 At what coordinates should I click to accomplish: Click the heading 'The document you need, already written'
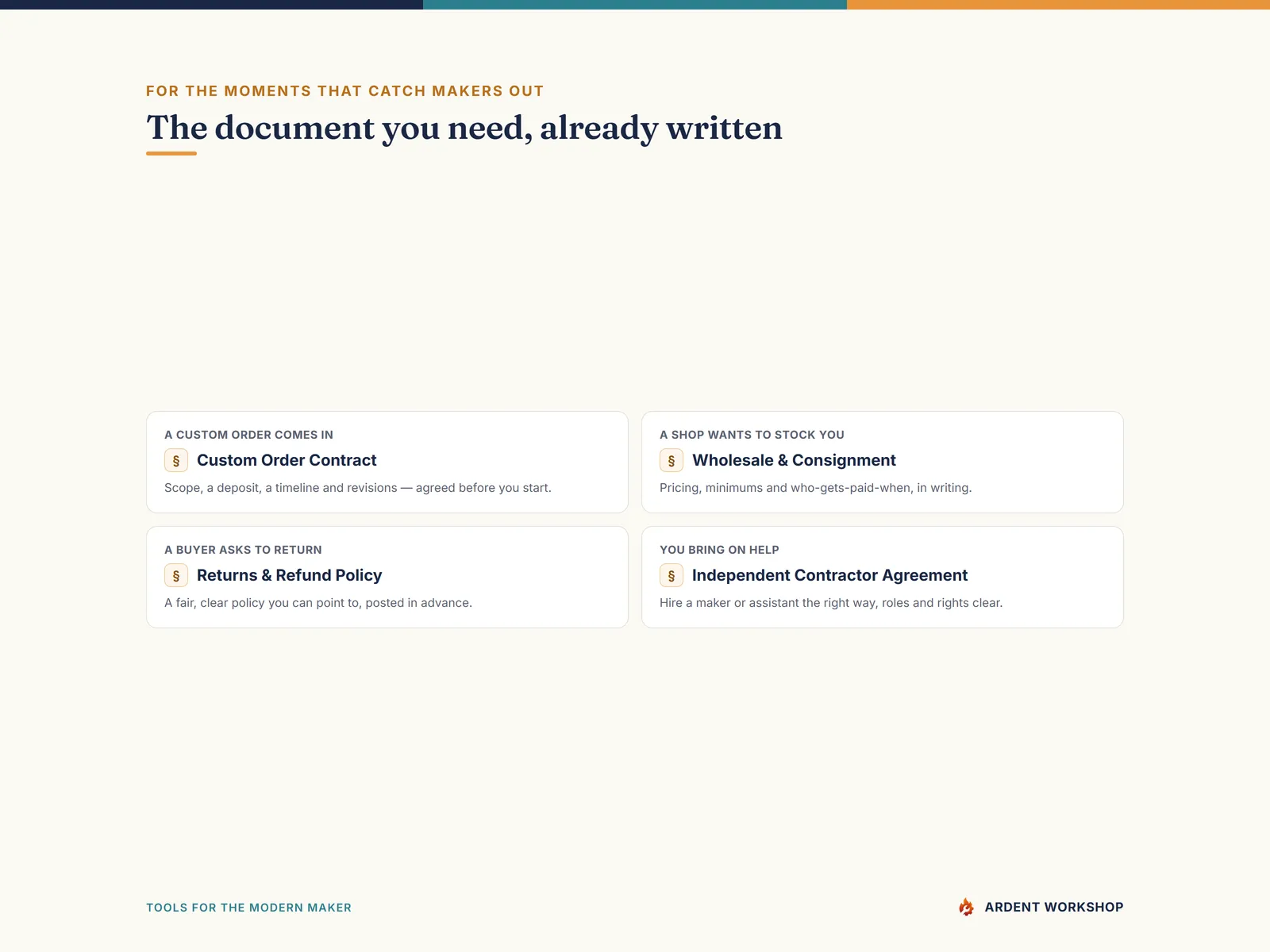(464, 128)
